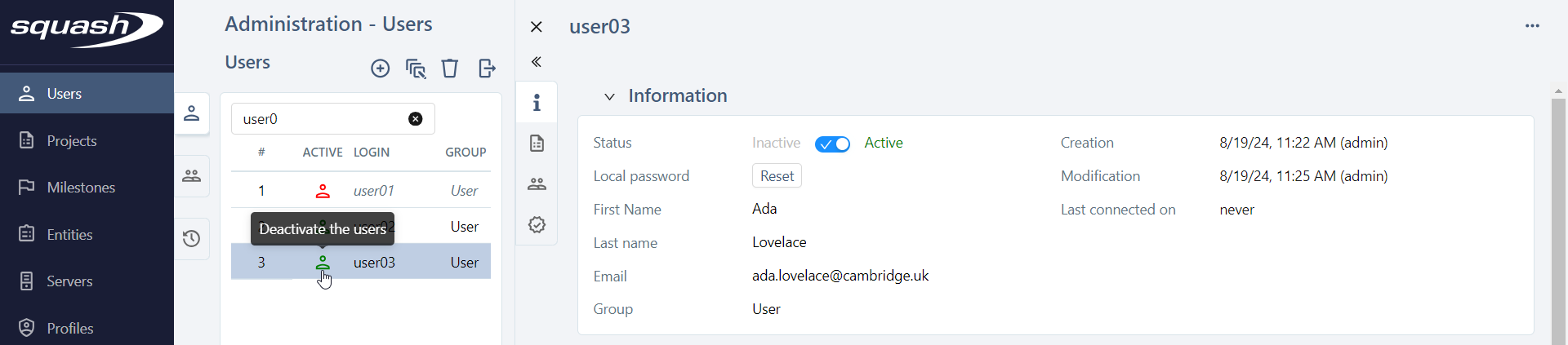Collapse the Information section
The width and height of the screenshot is (1568, 345).
click(x=609, y=96)
